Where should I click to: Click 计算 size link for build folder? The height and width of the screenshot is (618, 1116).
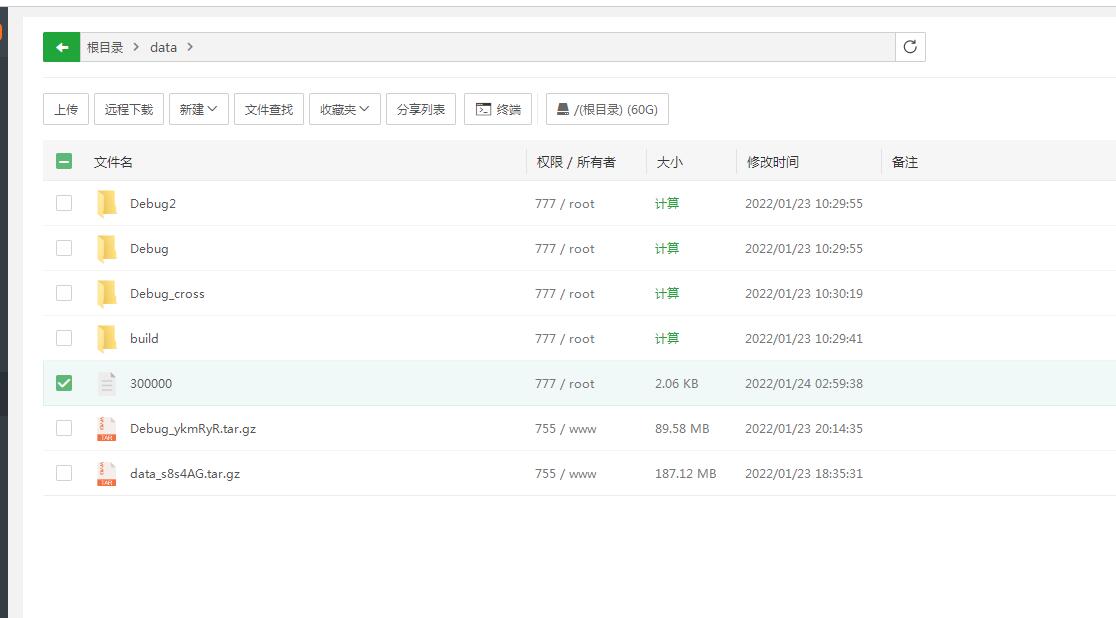pyautogui.click(x=667, y=339)
